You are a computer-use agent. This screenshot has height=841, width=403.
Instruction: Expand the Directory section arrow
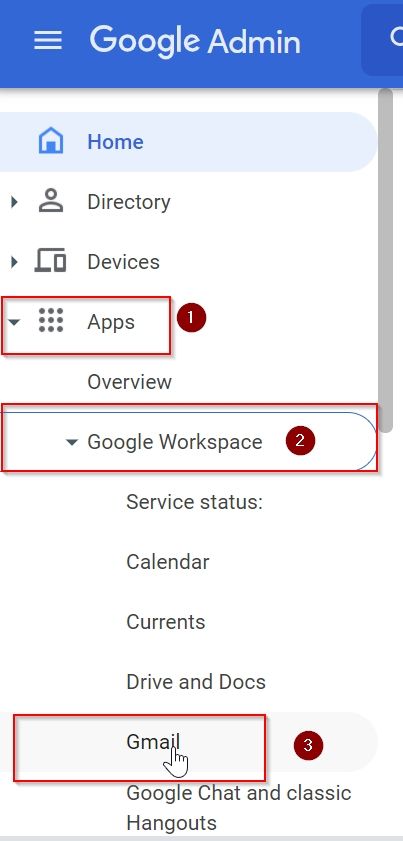(14, 202)
